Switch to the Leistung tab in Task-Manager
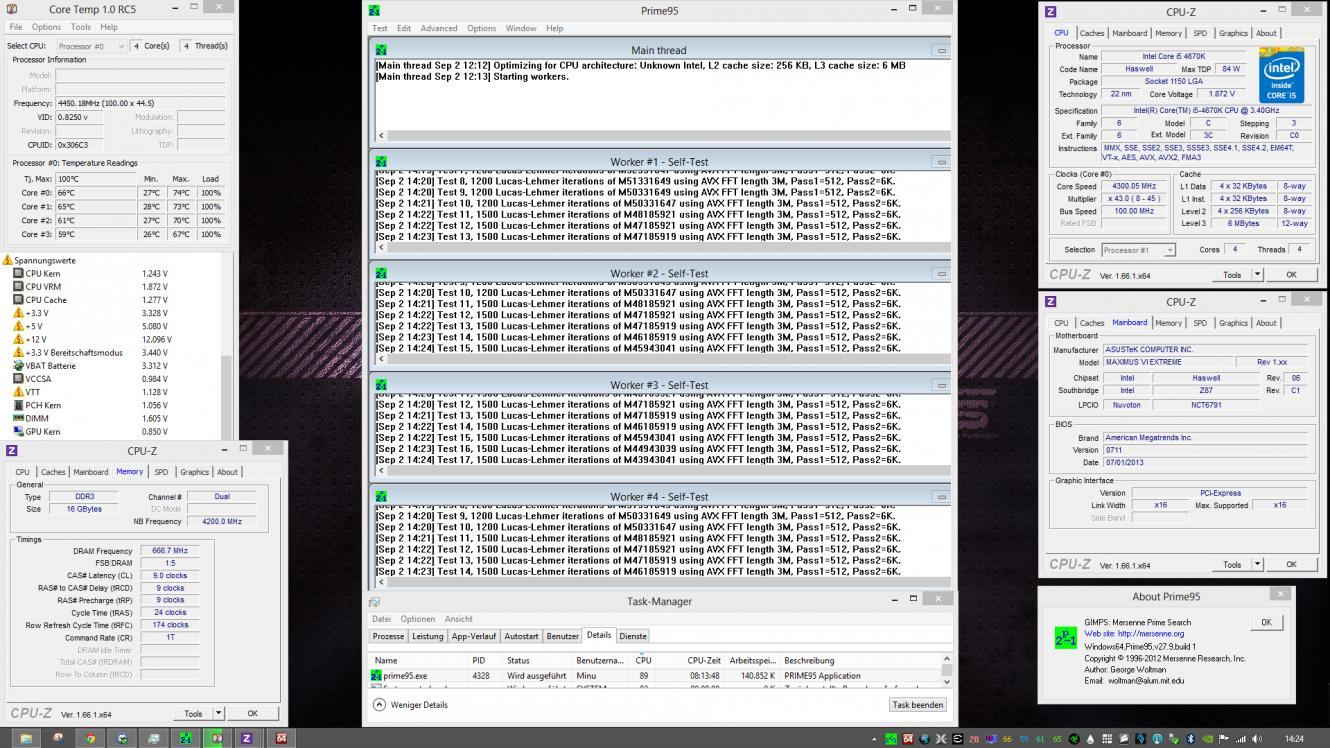This screenshot has width=1330, height=748. (427, 636)
